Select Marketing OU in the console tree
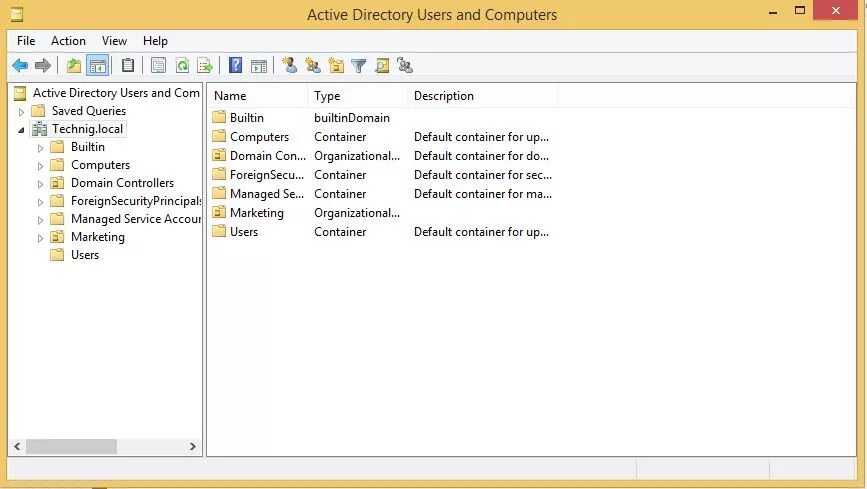Screen dimensions: 867x489 pos(98,237)
